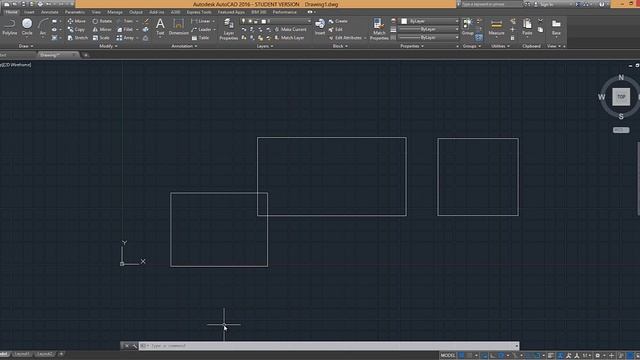Click Edit Attributes button
640x360 pixels.
[x=345, y=38]
